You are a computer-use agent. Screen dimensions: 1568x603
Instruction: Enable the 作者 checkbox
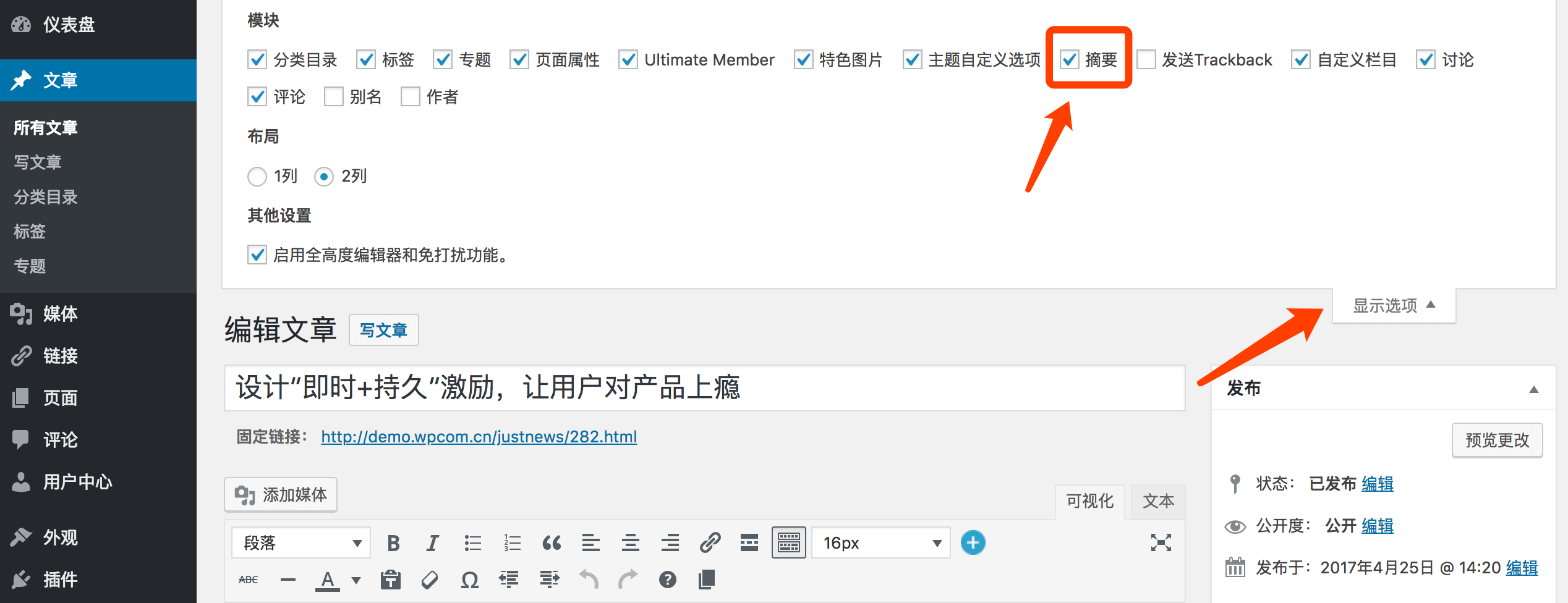tap(411, 97)
